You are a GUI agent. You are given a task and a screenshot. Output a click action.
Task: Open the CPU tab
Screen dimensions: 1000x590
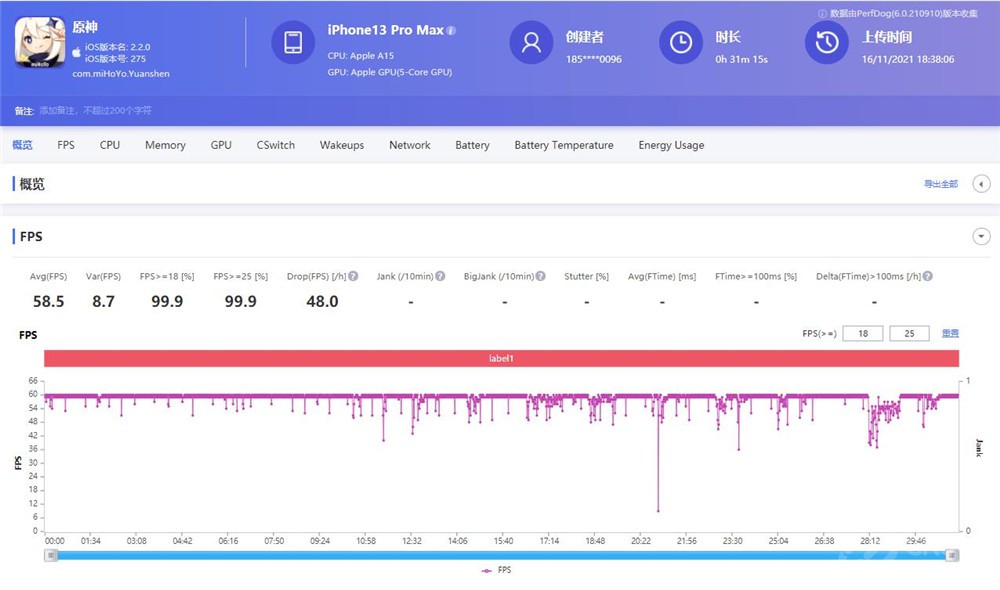pyautogui.click(x=110, y=145)
